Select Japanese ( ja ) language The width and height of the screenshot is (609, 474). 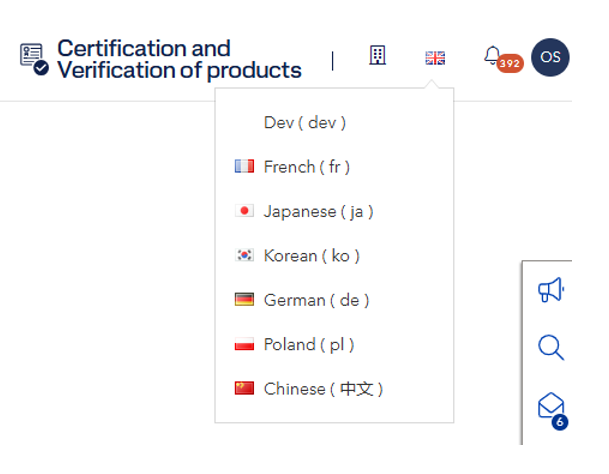click(318, 211)
